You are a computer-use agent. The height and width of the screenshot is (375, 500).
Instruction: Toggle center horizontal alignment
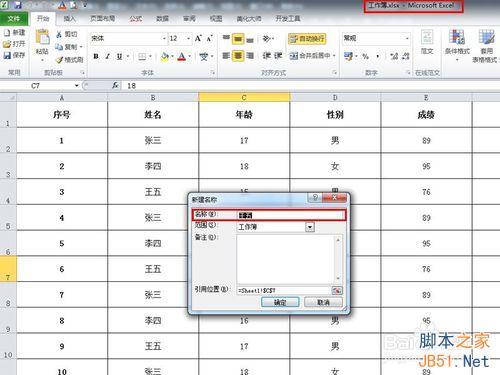[x=238, y=56]
